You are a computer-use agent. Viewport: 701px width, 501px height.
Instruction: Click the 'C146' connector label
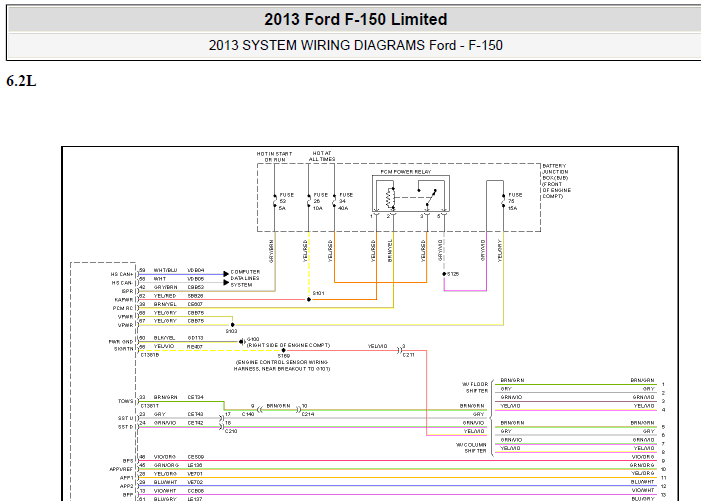tap(248, 414)
